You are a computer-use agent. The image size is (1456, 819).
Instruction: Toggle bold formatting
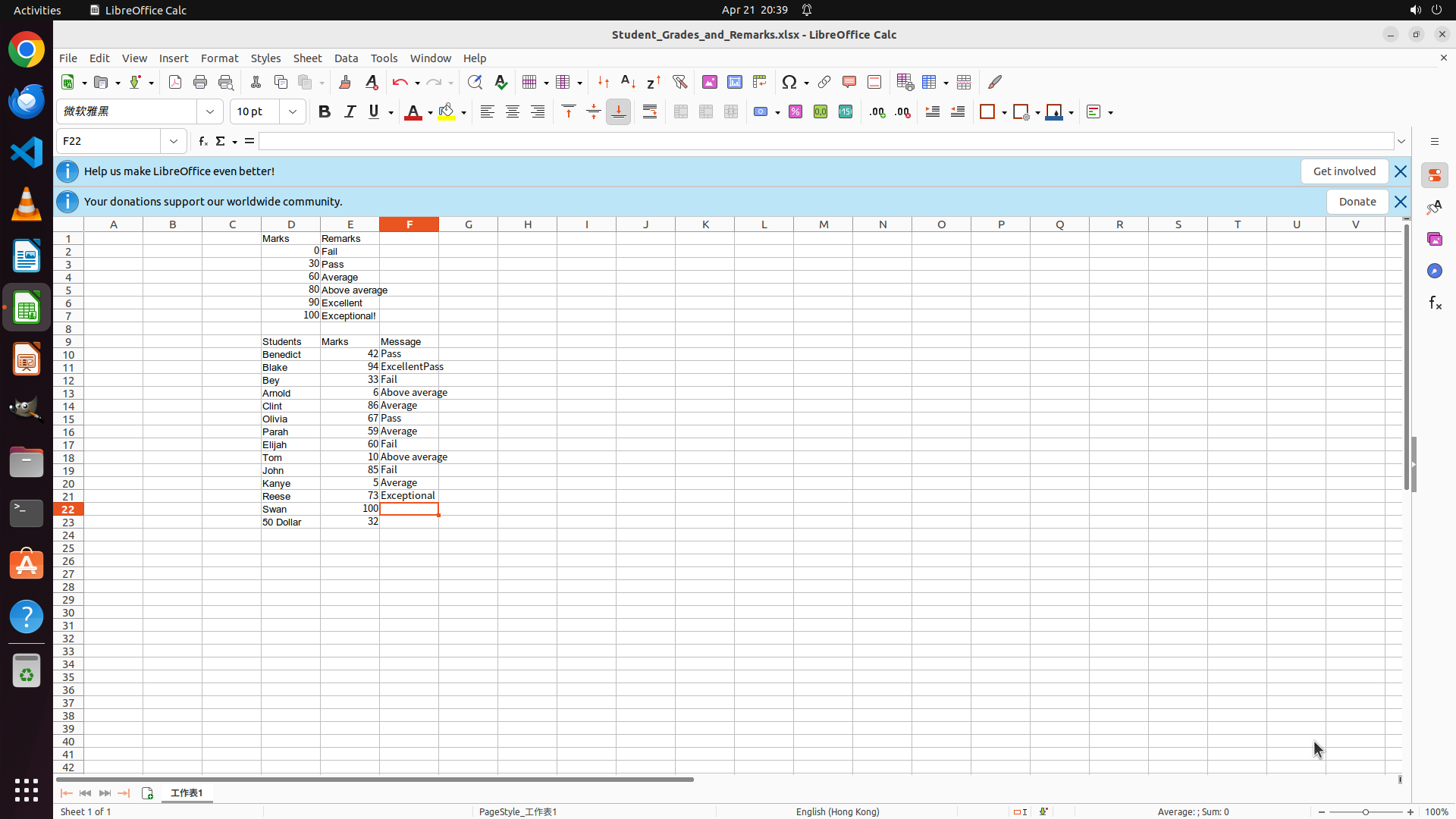click(325, 111)
